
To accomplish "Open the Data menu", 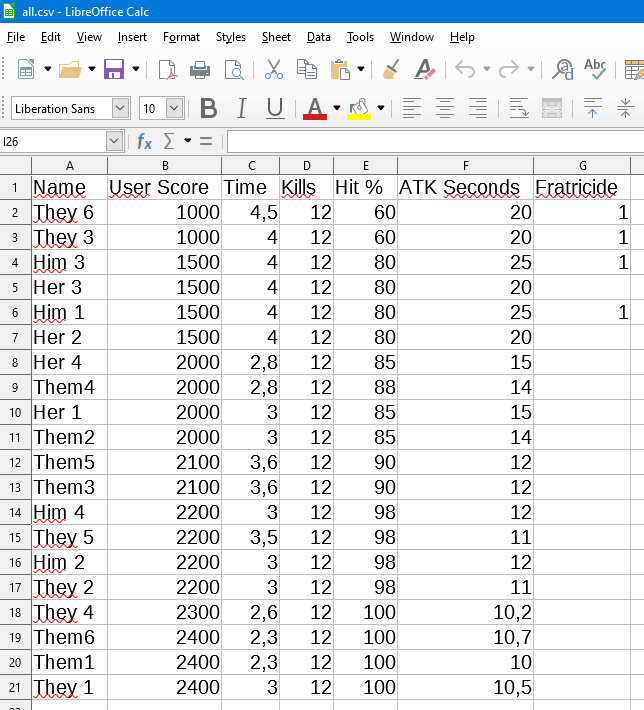I will 318,37.
